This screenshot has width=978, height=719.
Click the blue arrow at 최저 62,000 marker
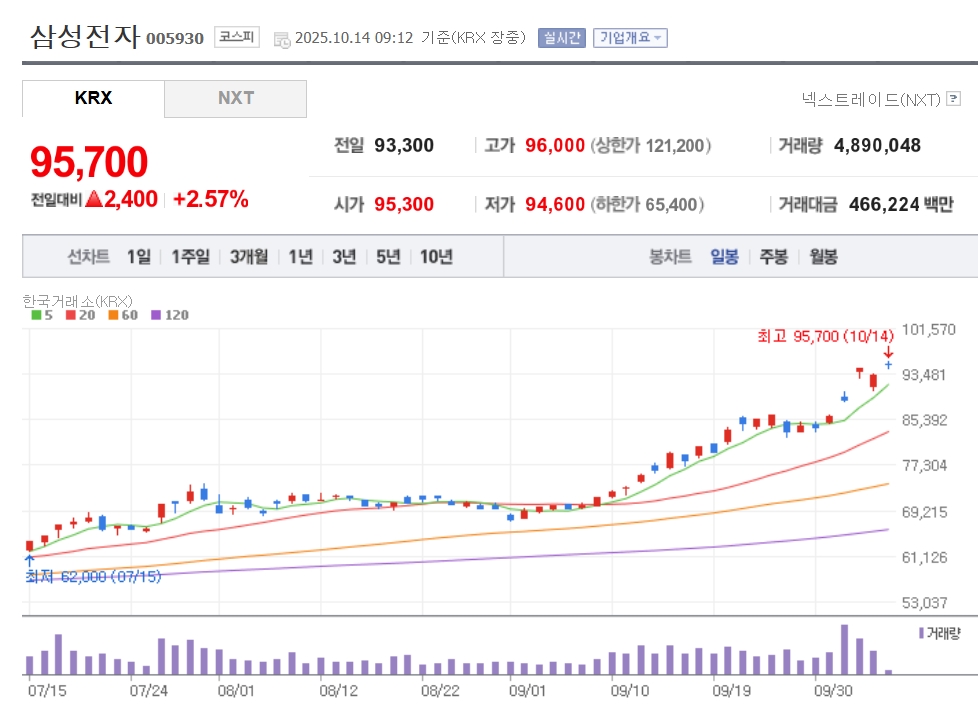pyautogui.click(x=29, y=562)
